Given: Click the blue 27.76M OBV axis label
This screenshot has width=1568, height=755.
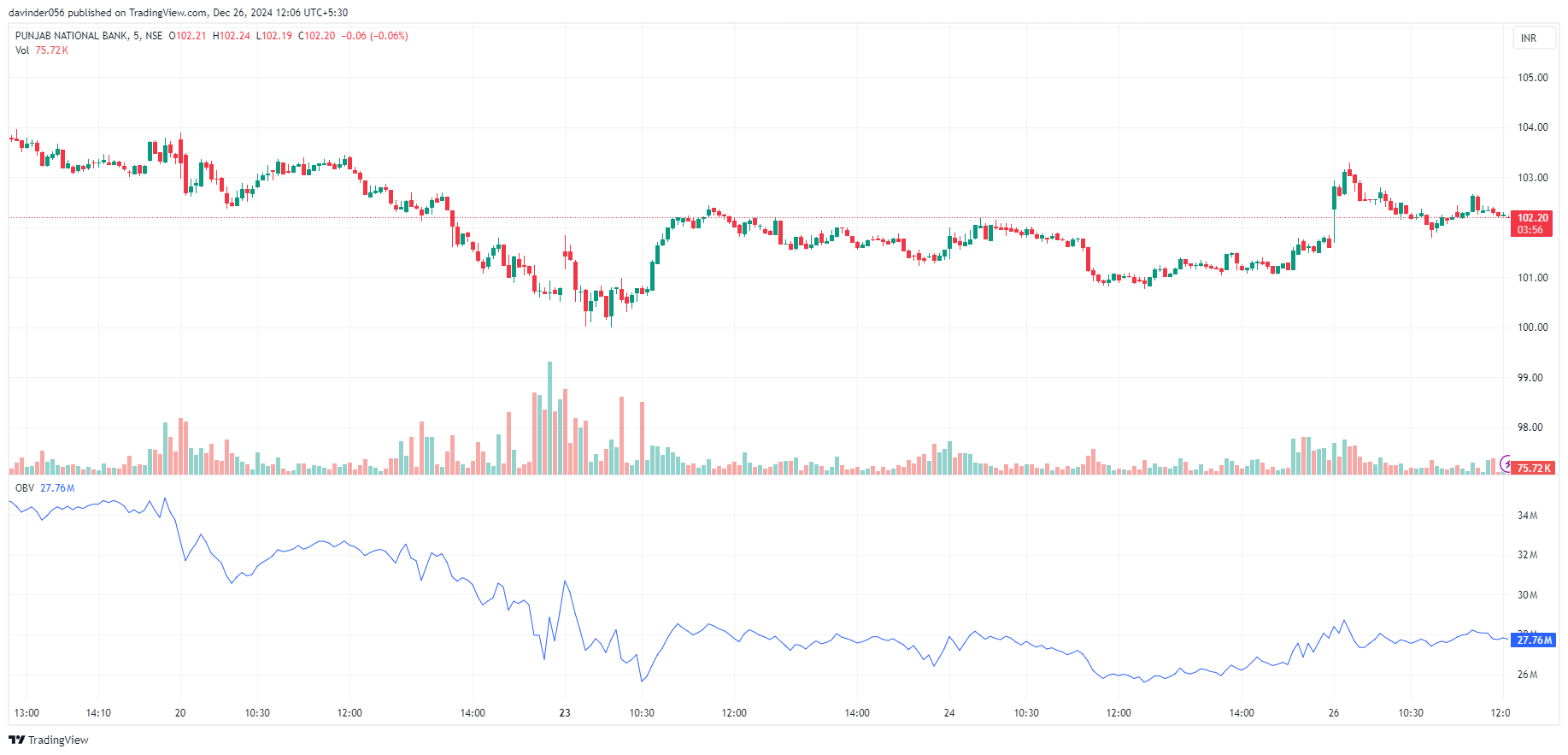Looking at the screenshot, I should click(x=1534, y=640).
